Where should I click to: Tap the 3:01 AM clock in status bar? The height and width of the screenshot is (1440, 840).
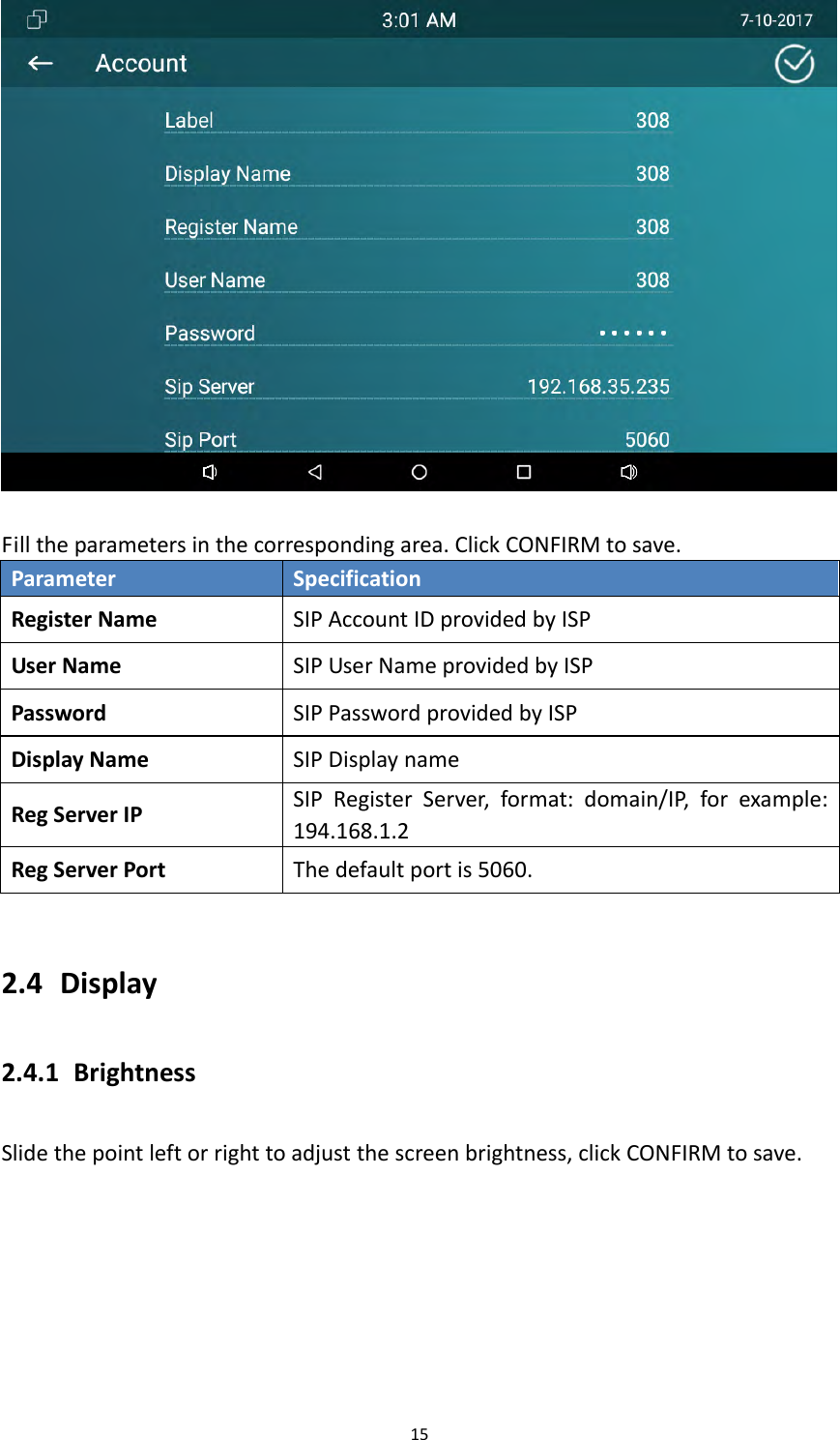point(419,19)
